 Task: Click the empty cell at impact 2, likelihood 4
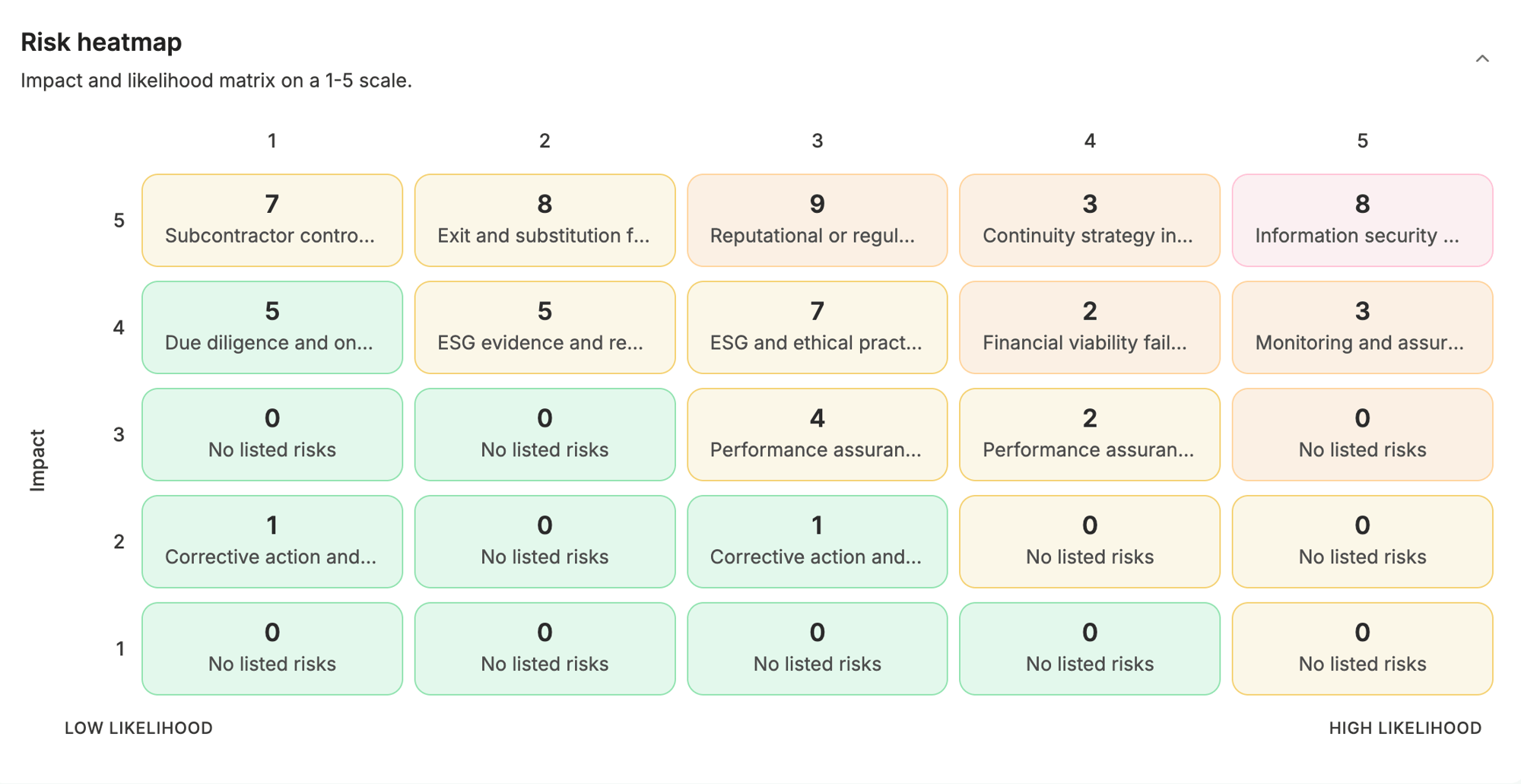[x=1090, y=542]
